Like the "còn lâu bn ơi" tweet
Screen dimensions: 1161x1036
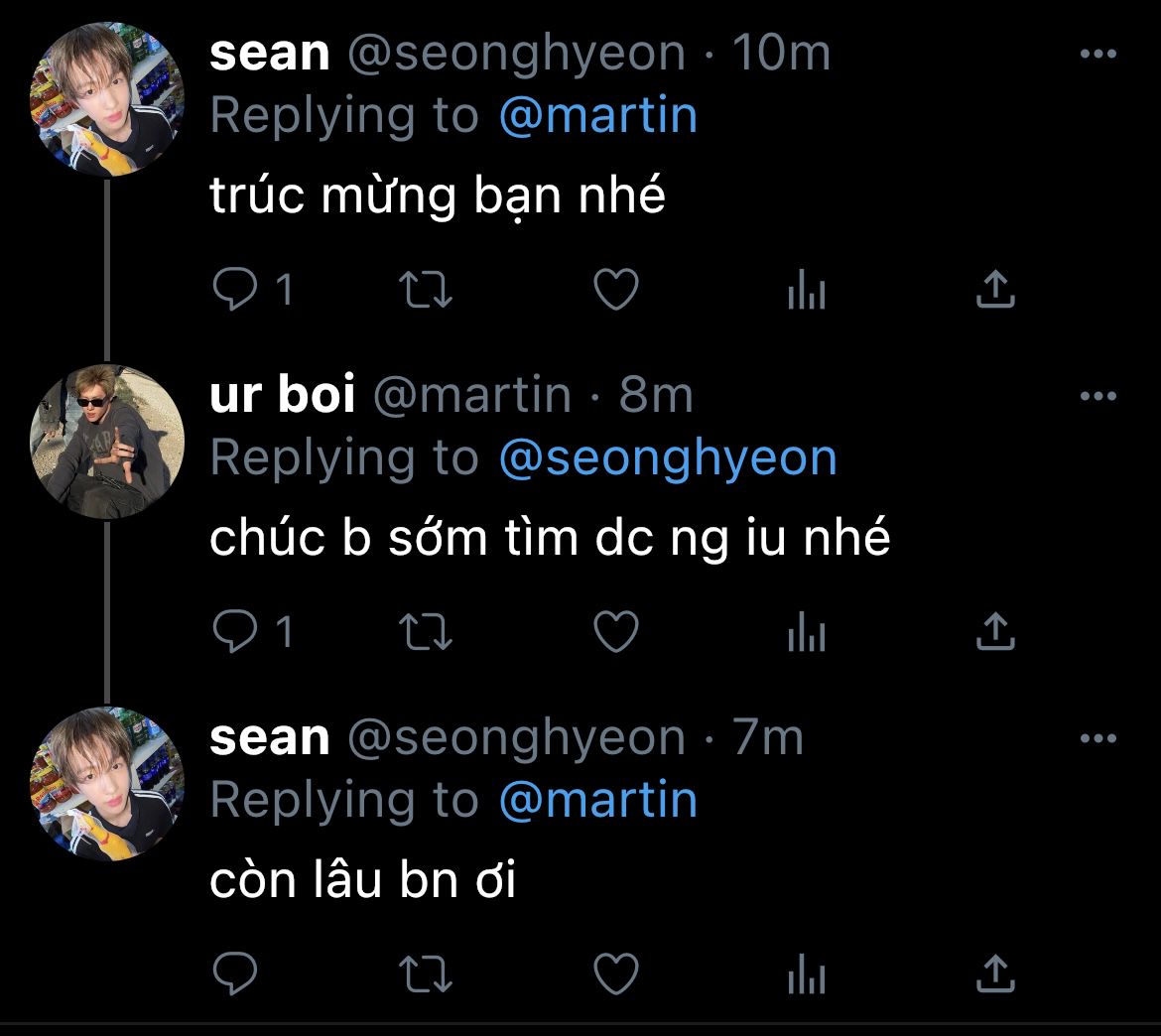pos(615,973)
